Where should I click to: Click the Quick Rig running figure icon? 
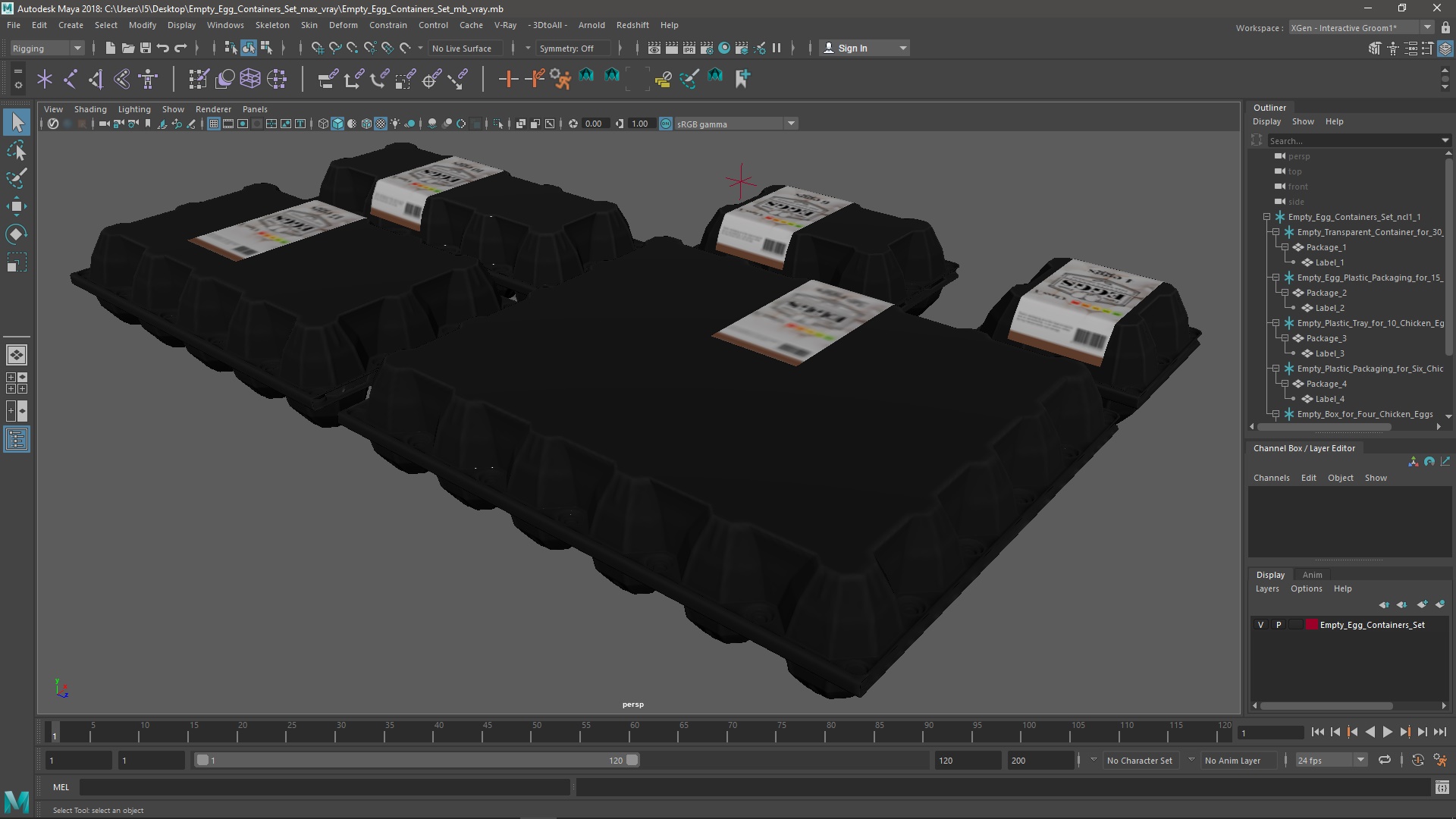tap(561, 78)
